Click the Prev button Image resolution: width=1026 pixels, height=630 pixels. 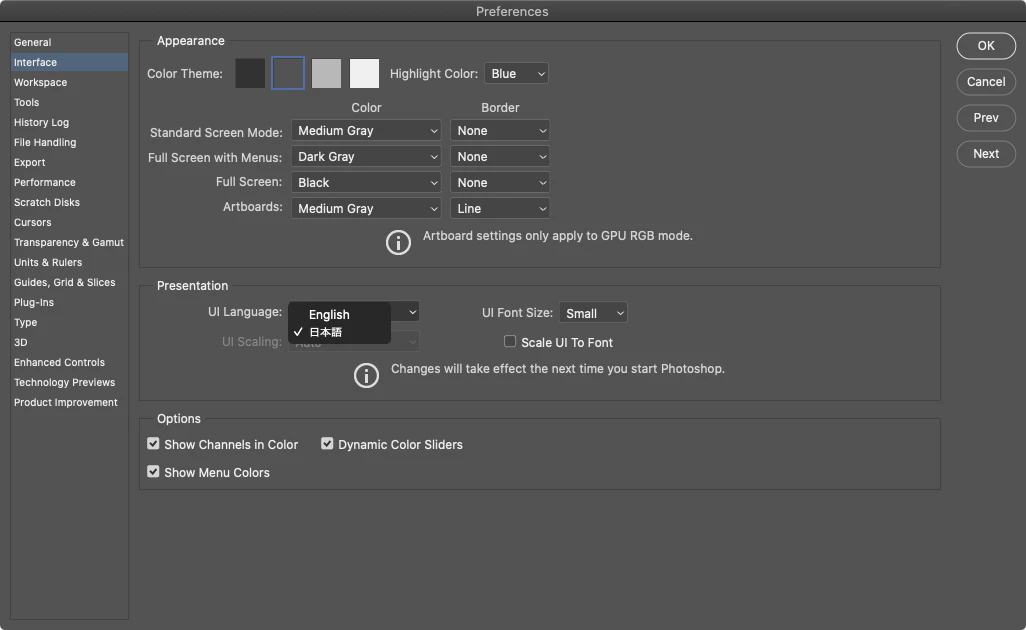[x=985, y=118]
